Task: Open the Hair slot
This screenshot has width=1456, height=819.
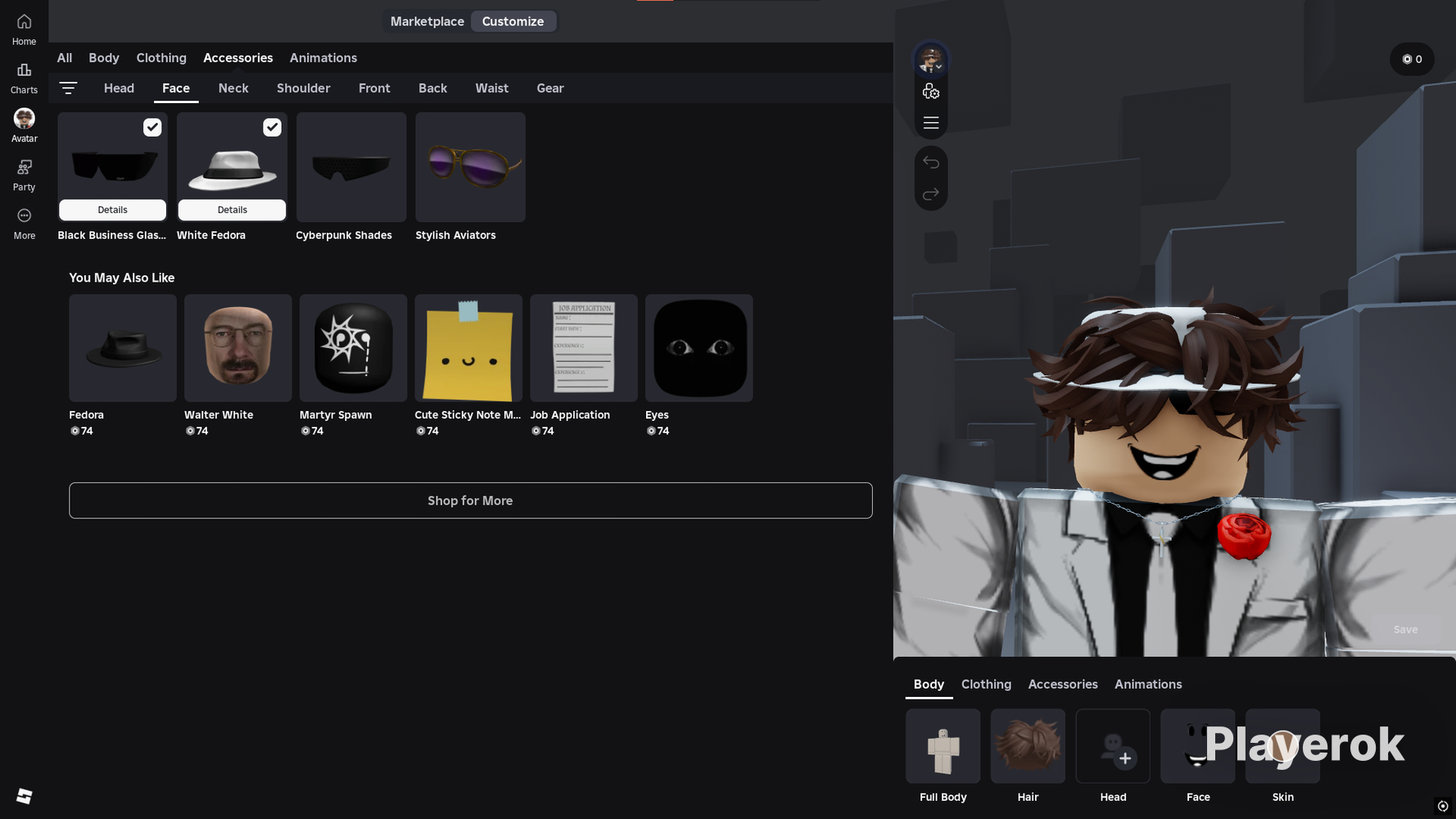Action: pos(1028,746)
